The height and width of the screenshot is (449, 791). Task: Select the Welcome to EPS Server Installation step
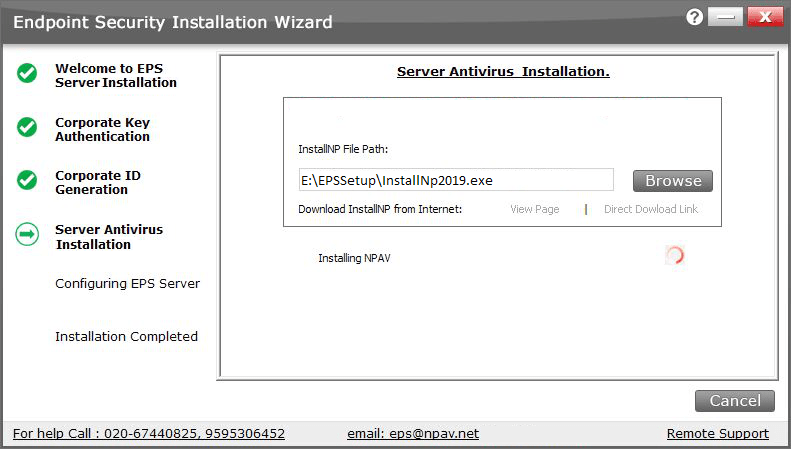(x=116, y=75)
